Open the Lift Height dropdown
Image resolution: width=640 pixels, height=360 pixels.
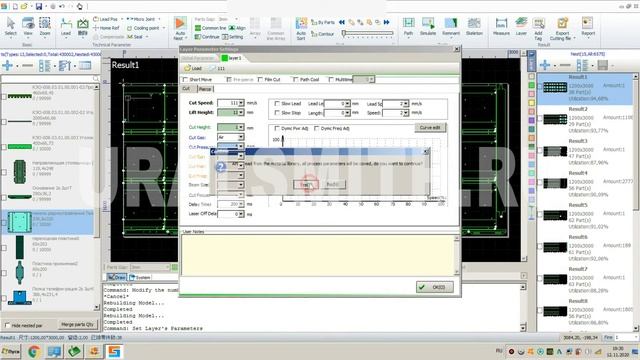(x=241, y=112)
